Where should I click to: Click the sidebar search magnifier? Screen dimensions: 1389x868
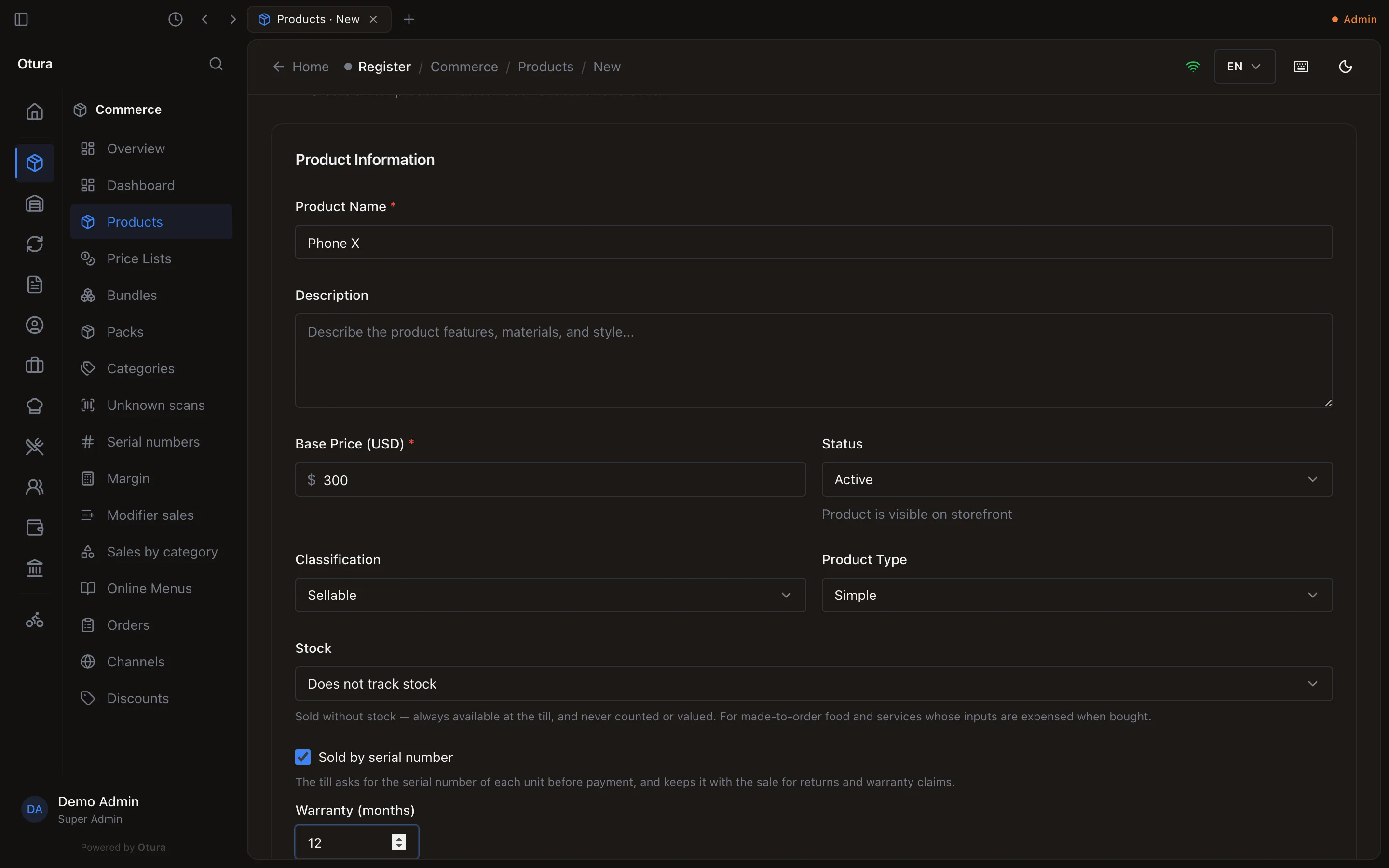click(216, 64)
